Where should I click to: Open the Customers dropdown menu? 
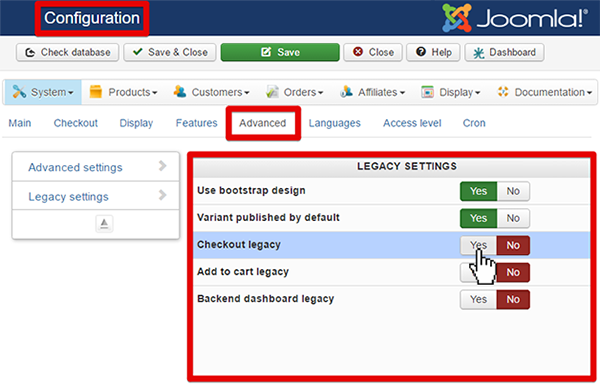211,92
